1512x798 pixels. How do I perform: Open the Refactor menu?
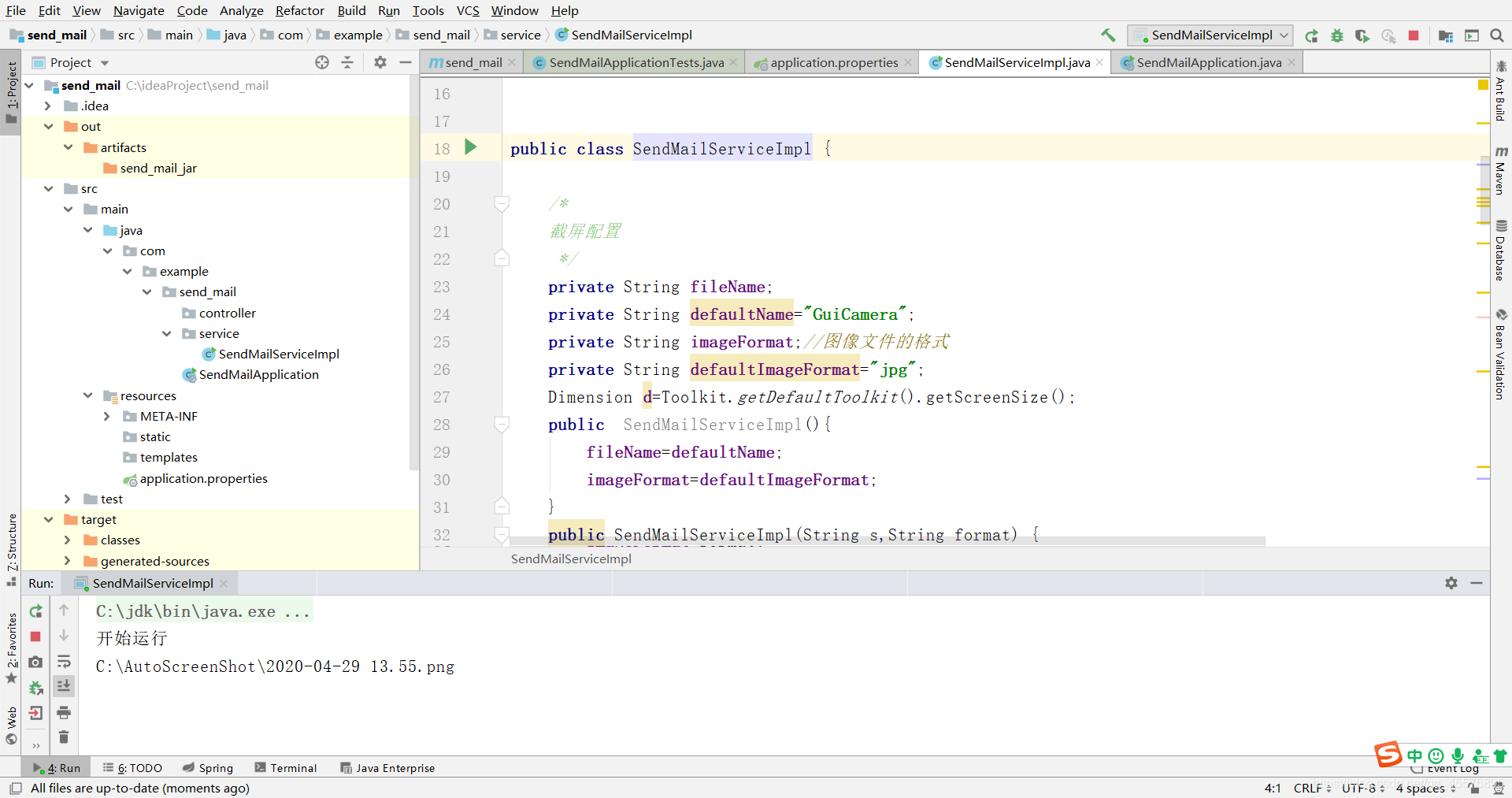point(299,10)
